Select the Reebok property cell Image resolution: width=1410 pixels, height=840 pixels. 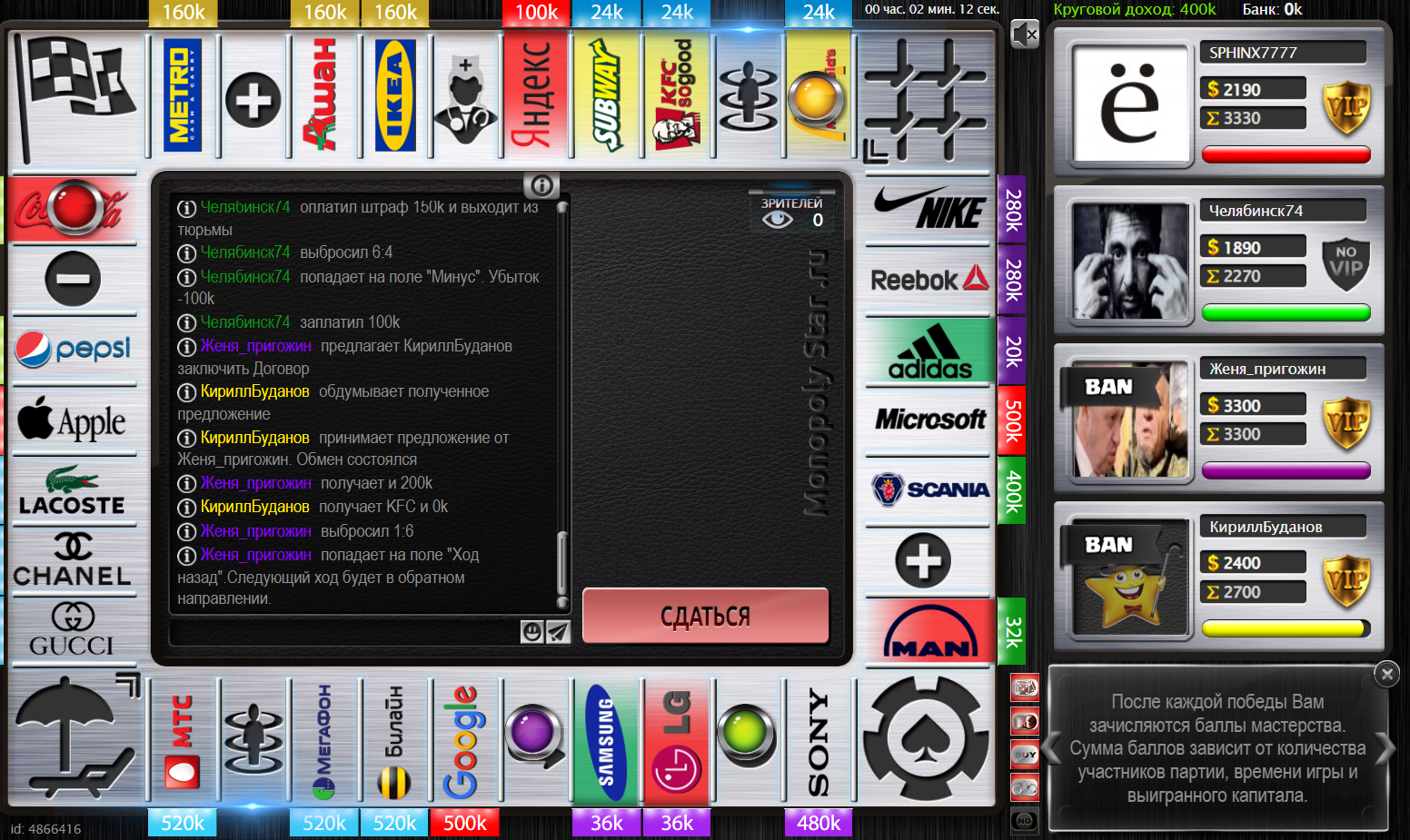click(928, 280)
